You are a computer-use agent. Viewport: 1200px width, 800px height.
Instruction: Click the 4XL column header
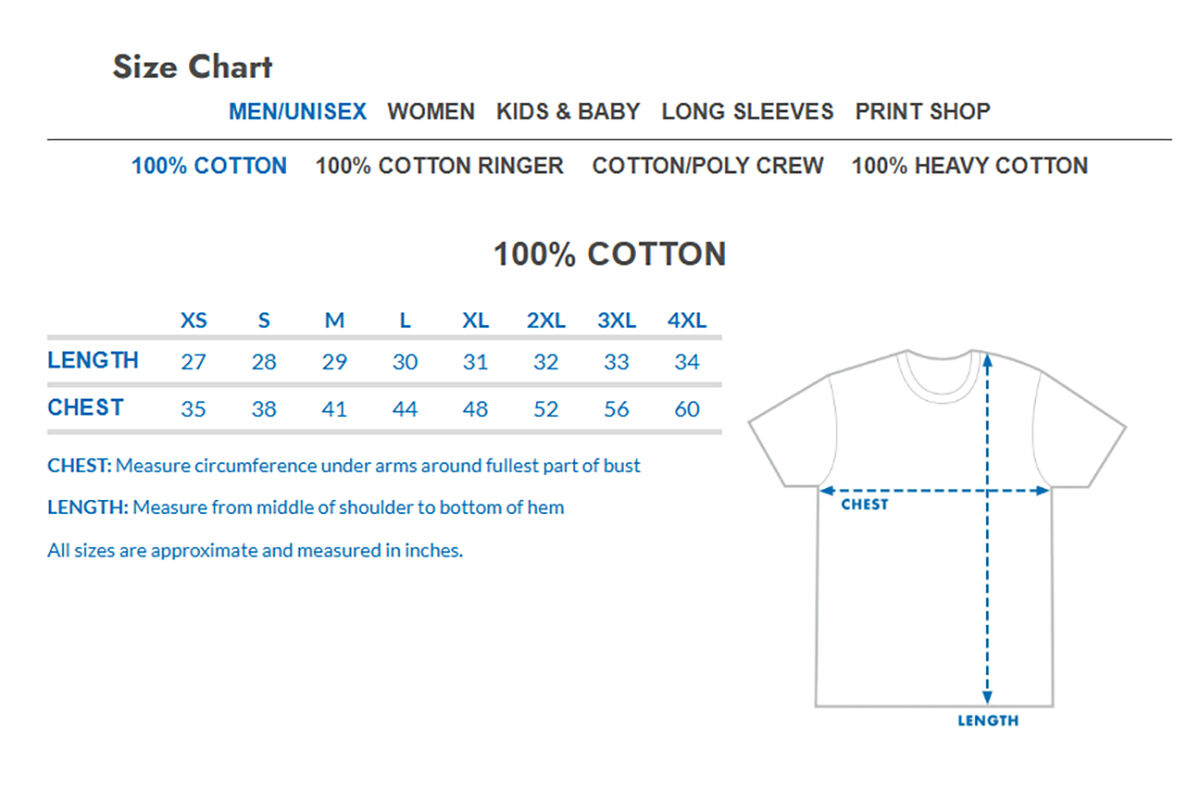687,321
